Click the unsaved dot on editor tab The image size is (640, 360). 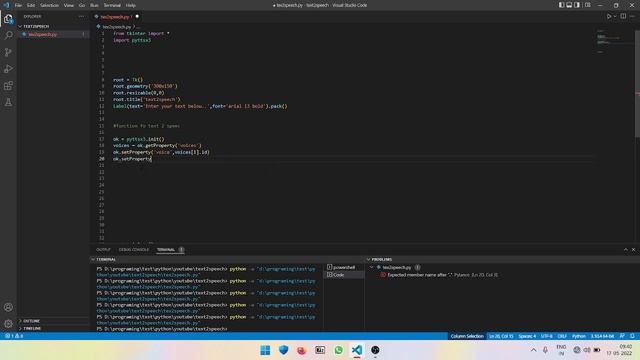pos(137,17)
